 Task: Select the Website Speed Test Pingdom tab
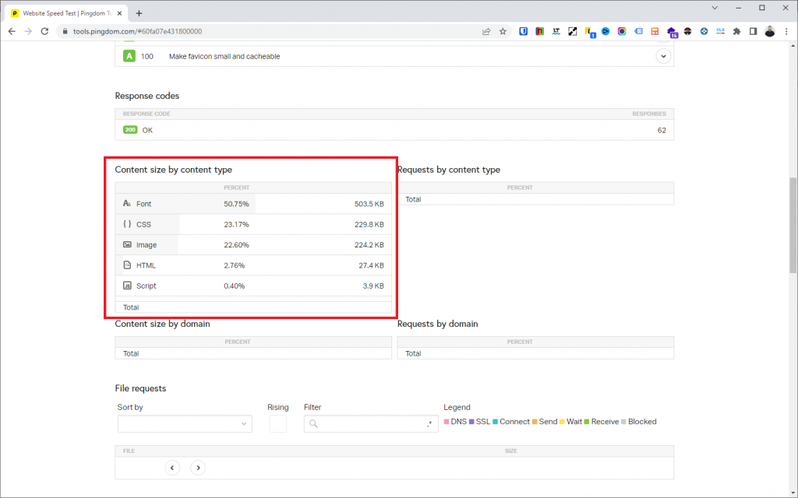pos(66,13)
